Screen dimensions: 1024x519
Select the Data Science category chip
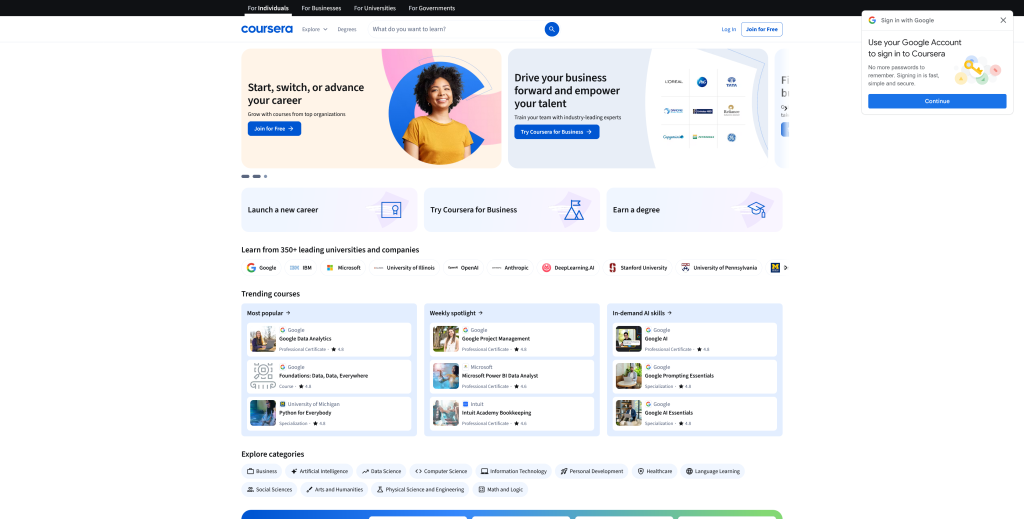point(381,471)
